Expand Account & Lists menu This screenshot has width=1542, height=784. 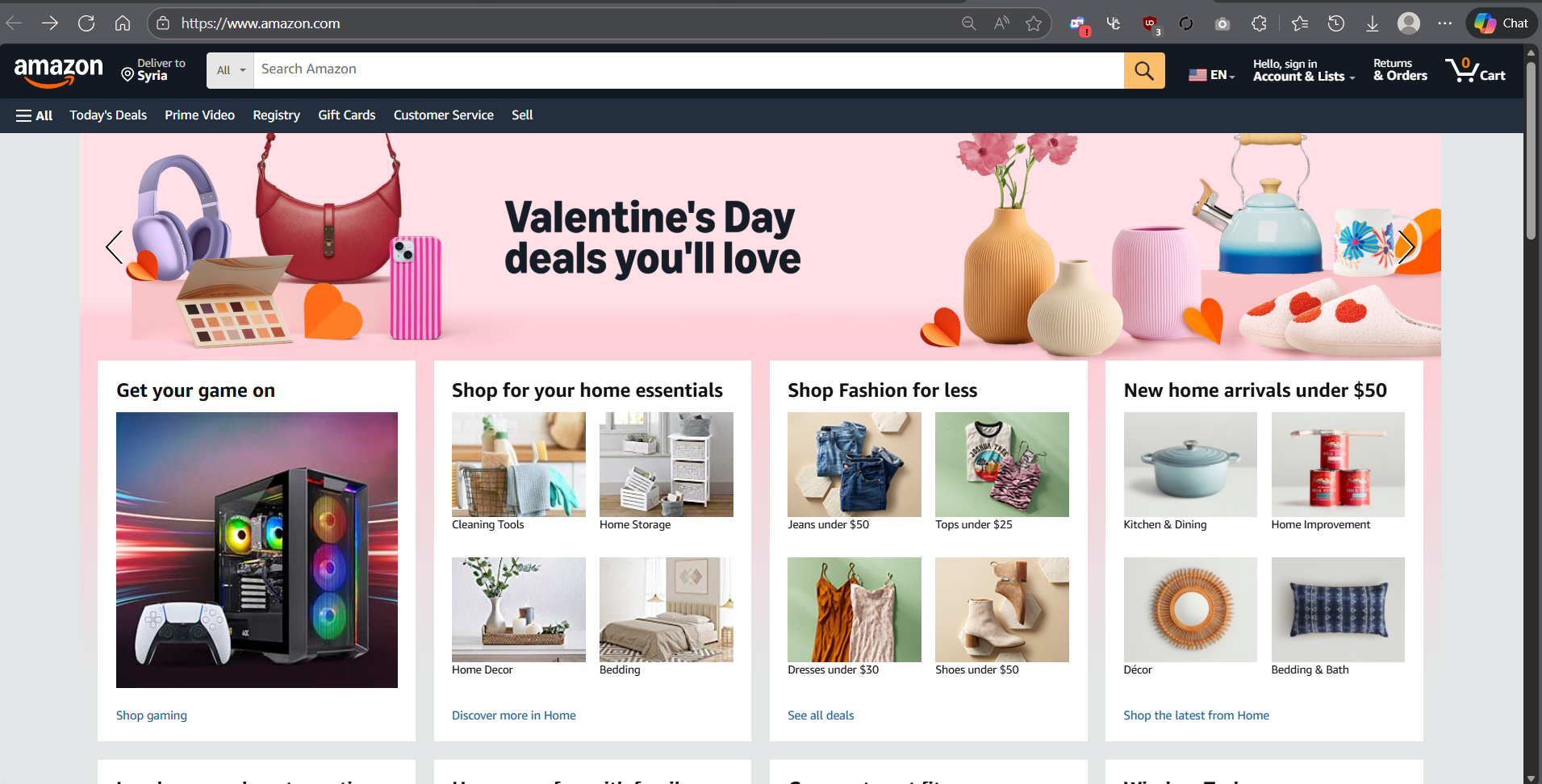coord(1303,70)
